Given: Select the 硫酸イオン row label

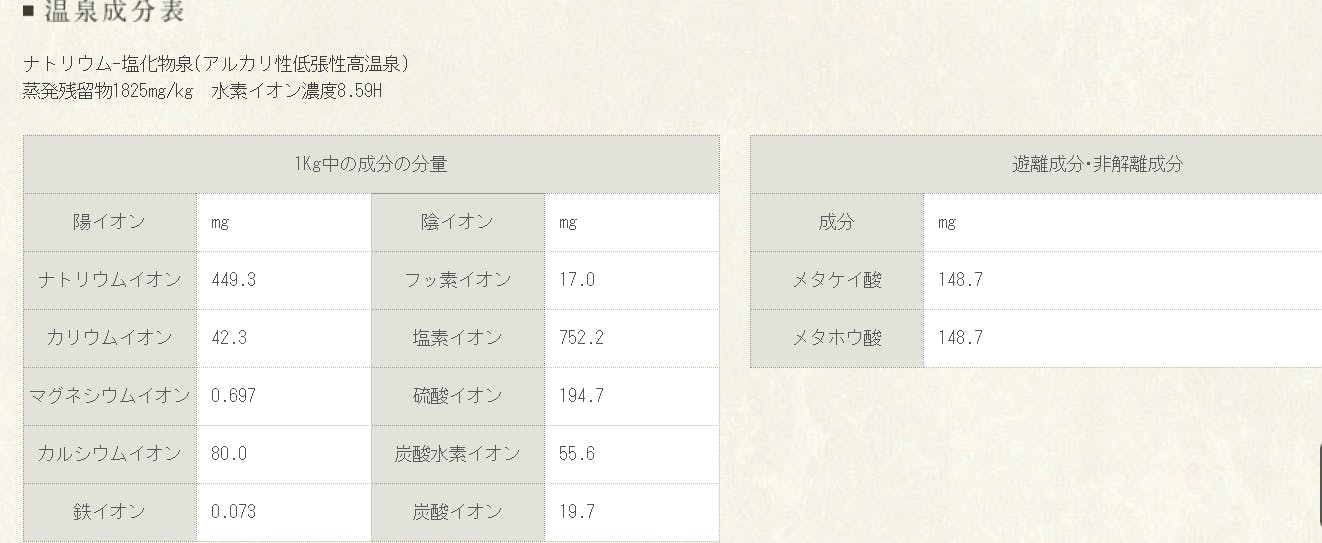Looking at the screenshot, I should point(457,396).
